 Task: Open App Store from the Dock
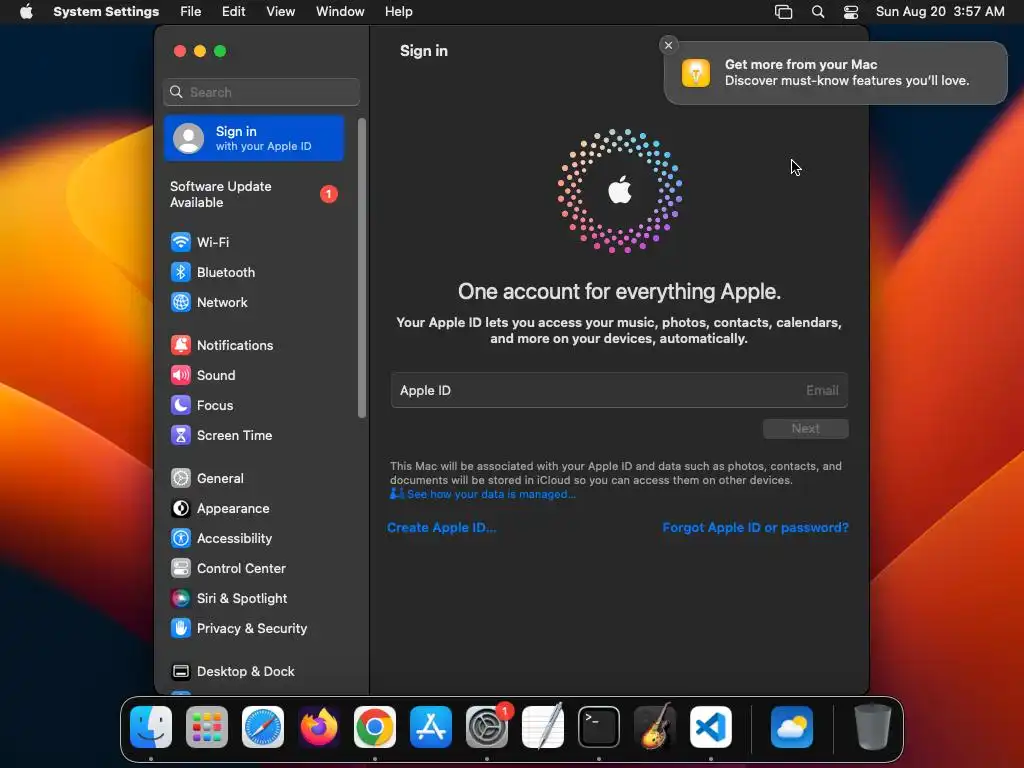tap(431, 727)
